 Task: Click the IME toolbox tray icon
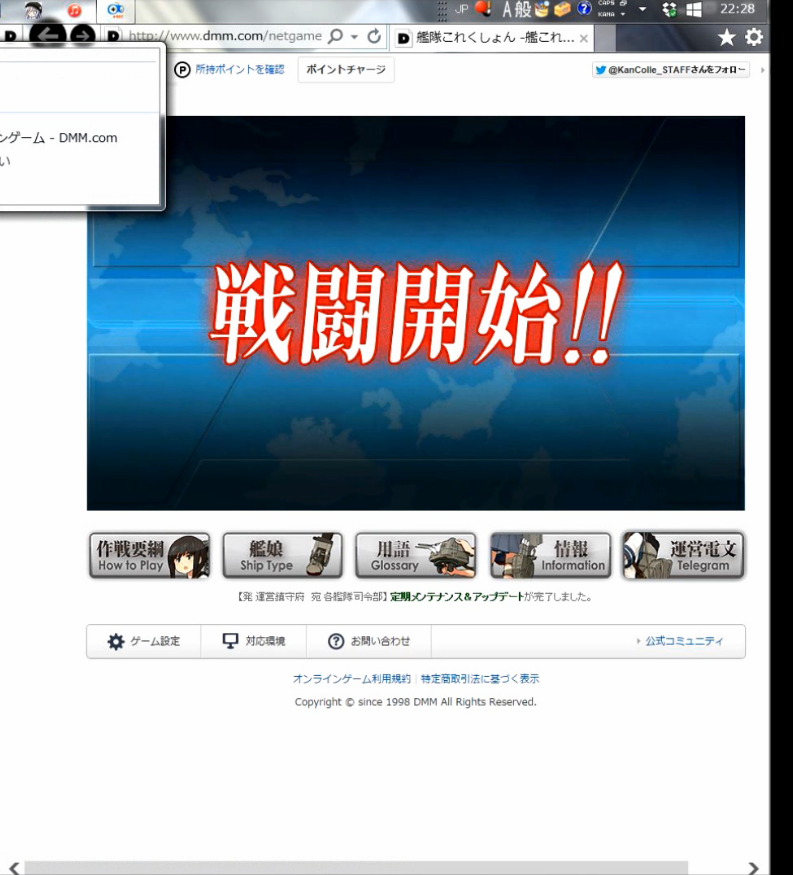pos(563,9)
